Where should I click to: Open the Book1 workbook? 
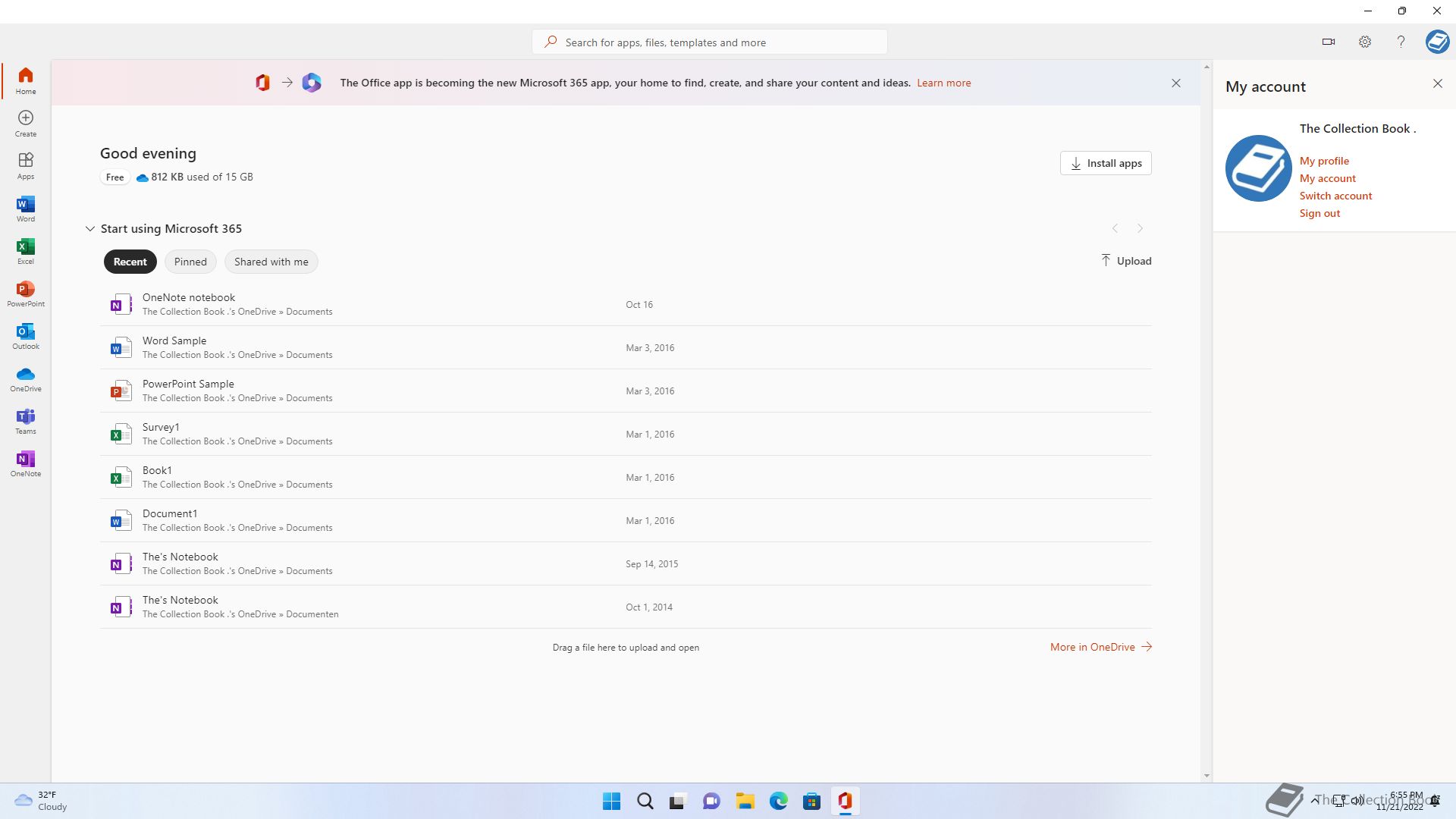(x=626, y=477)
